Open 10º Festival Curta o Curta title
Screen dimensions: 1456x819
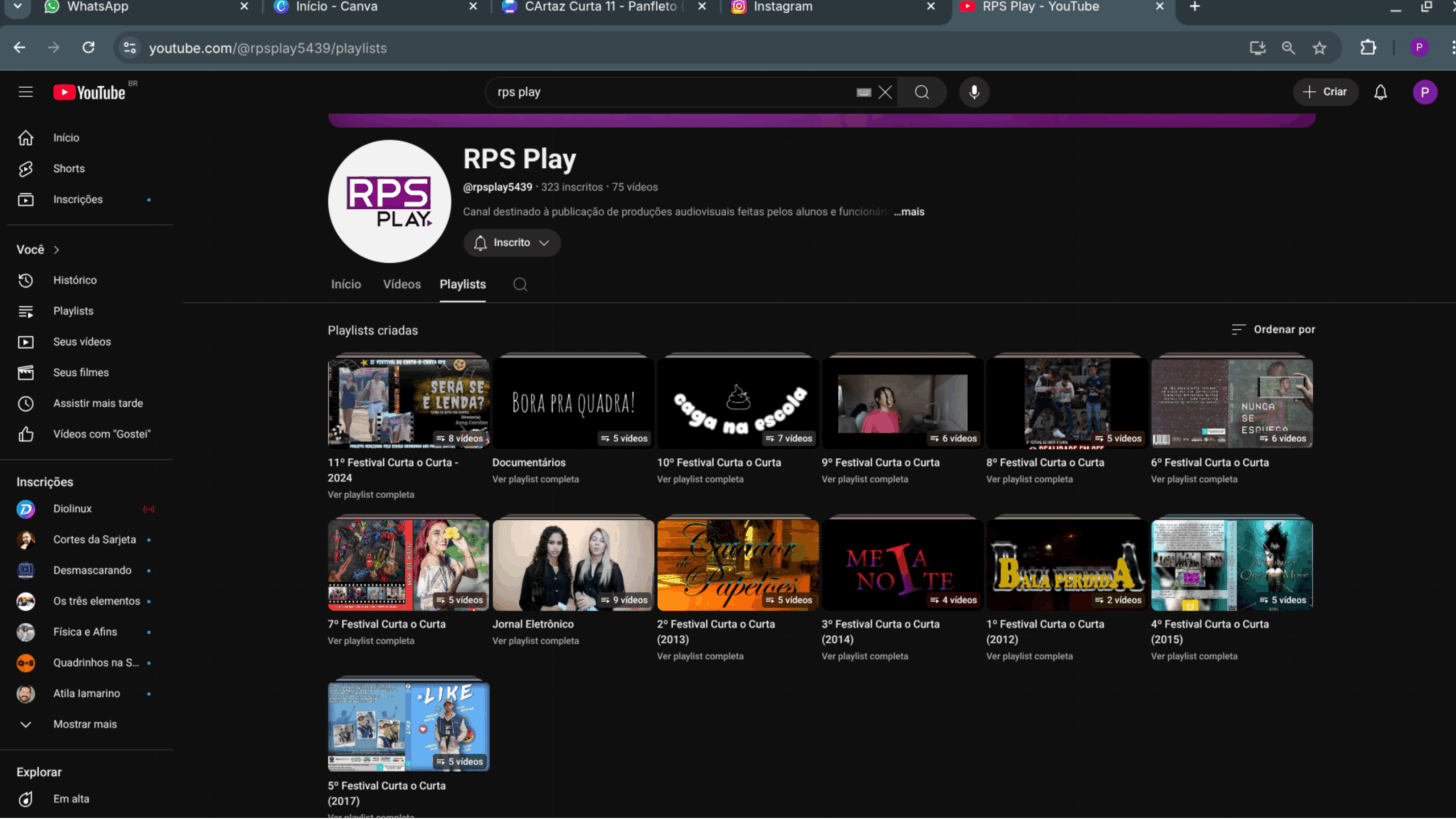click(x=719, y=462)
